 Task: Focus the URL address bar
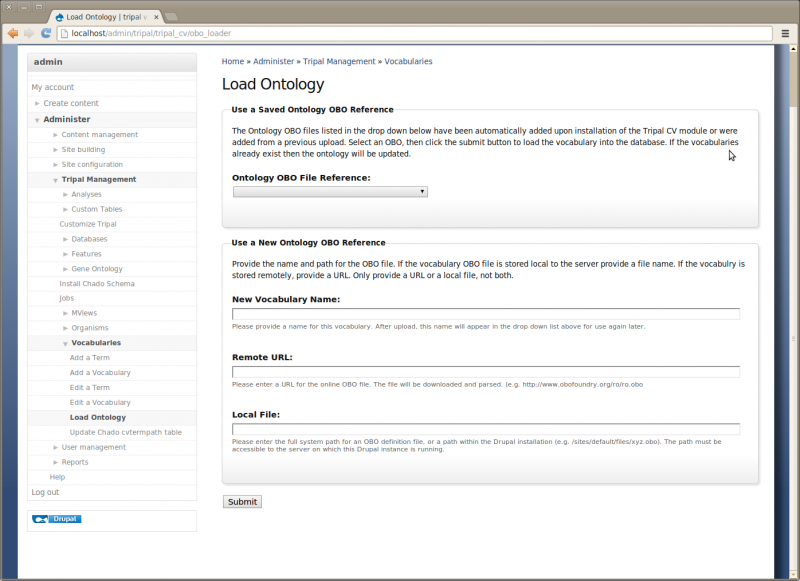[x=414, y=33]
